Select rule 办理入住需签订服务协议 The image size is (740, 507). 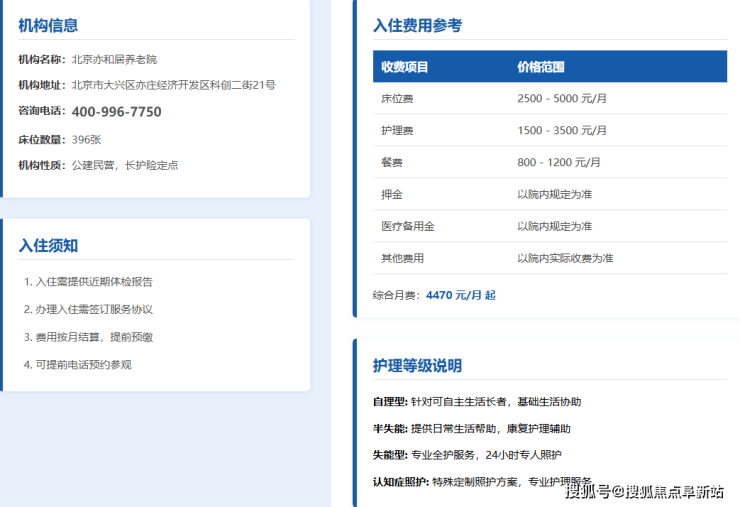pos(94,310)
